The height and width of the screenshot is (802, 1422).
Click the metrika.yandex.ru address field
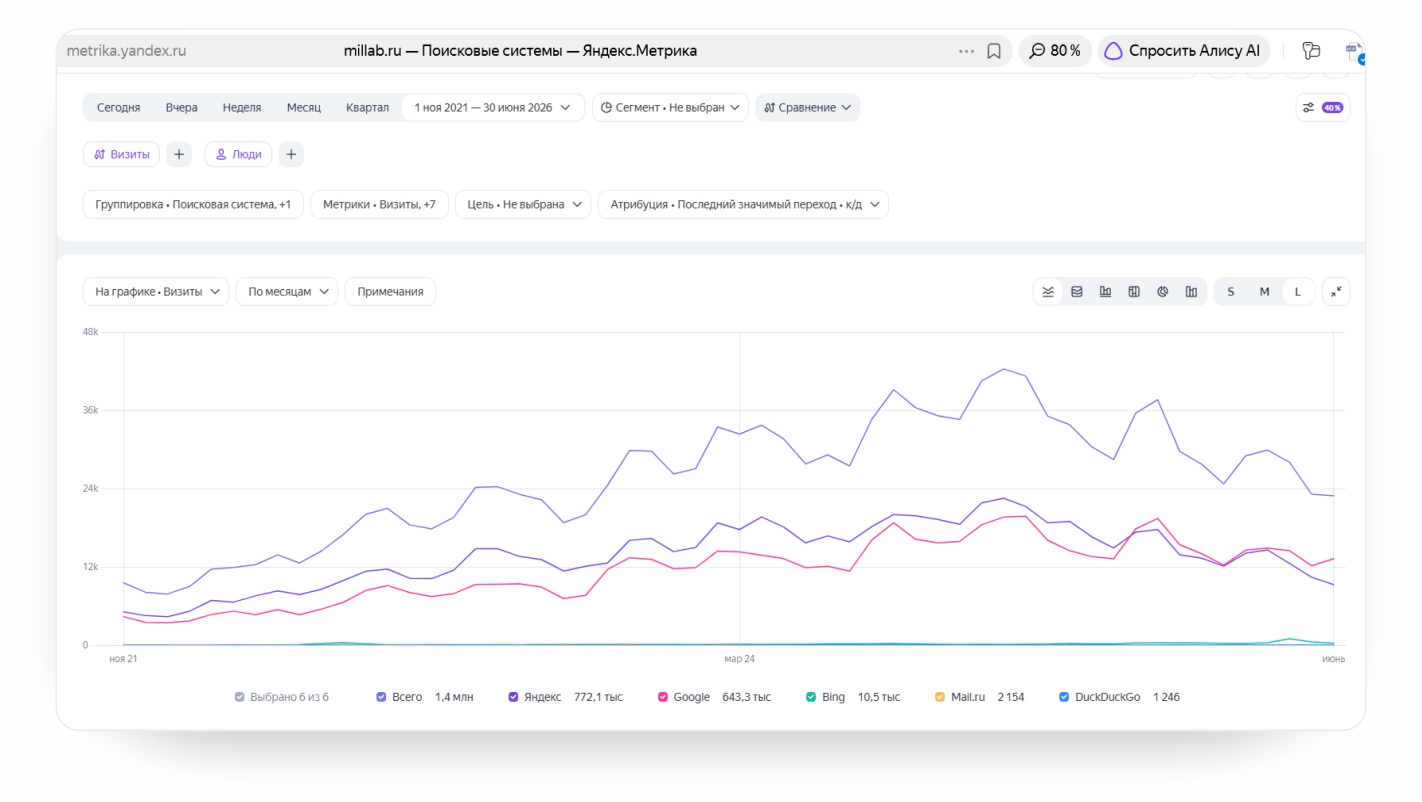(126, 51)
